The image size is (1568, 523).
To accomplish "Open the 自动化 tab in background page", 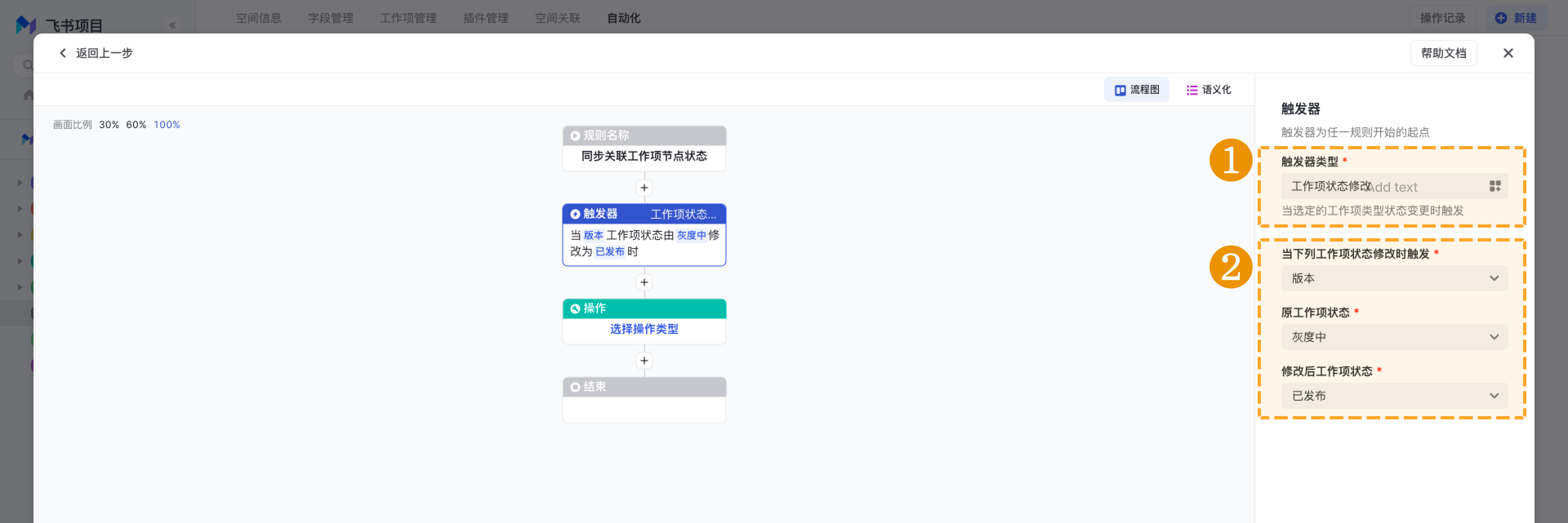I will [624, 18].
